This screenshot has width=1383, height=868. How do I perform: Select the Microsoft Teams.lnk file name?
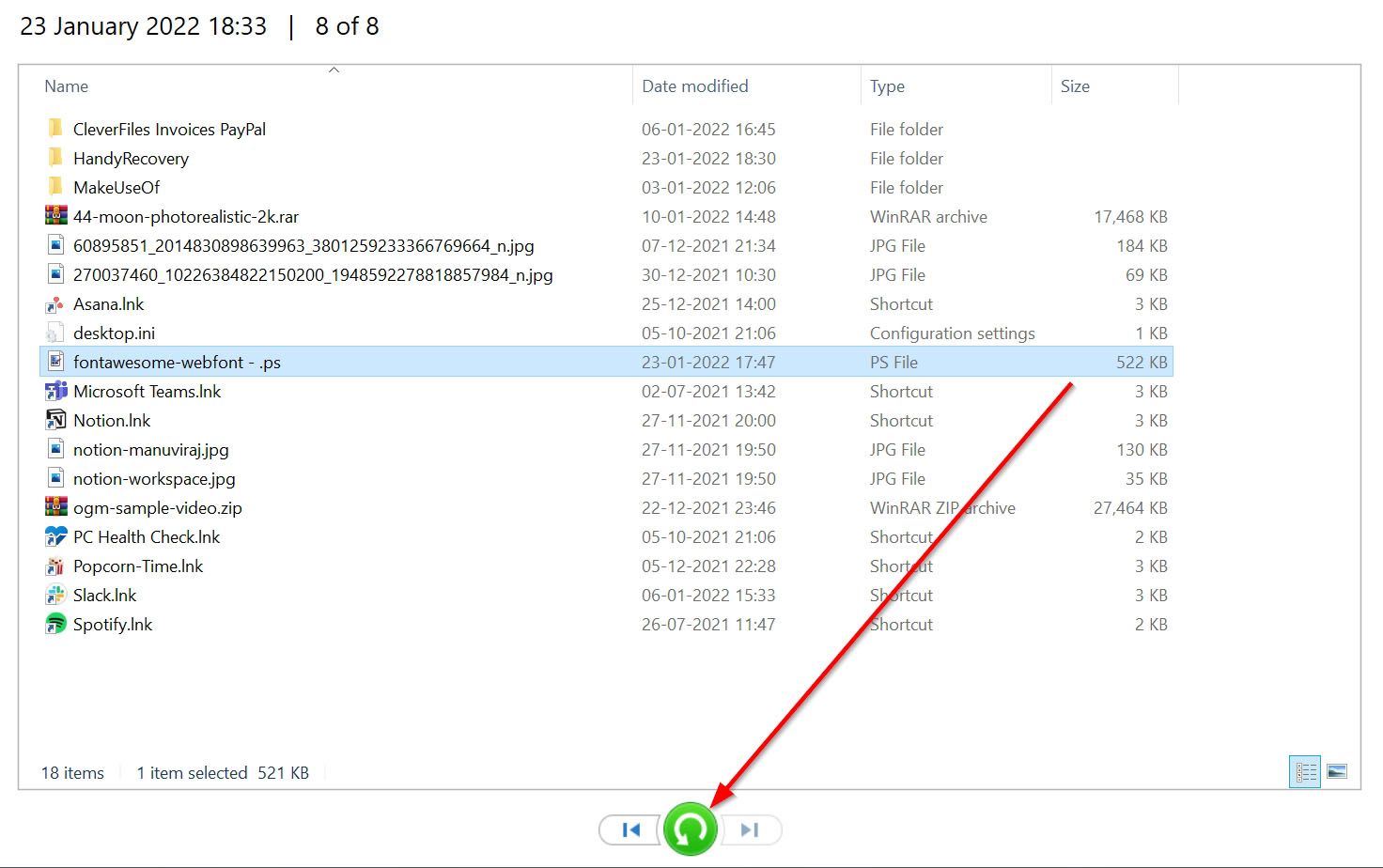point(147,392)
